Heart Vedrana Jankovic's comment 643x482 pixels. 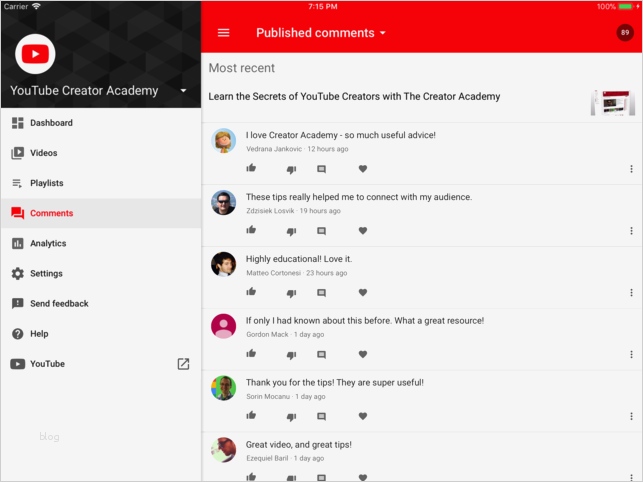point(363,169)
